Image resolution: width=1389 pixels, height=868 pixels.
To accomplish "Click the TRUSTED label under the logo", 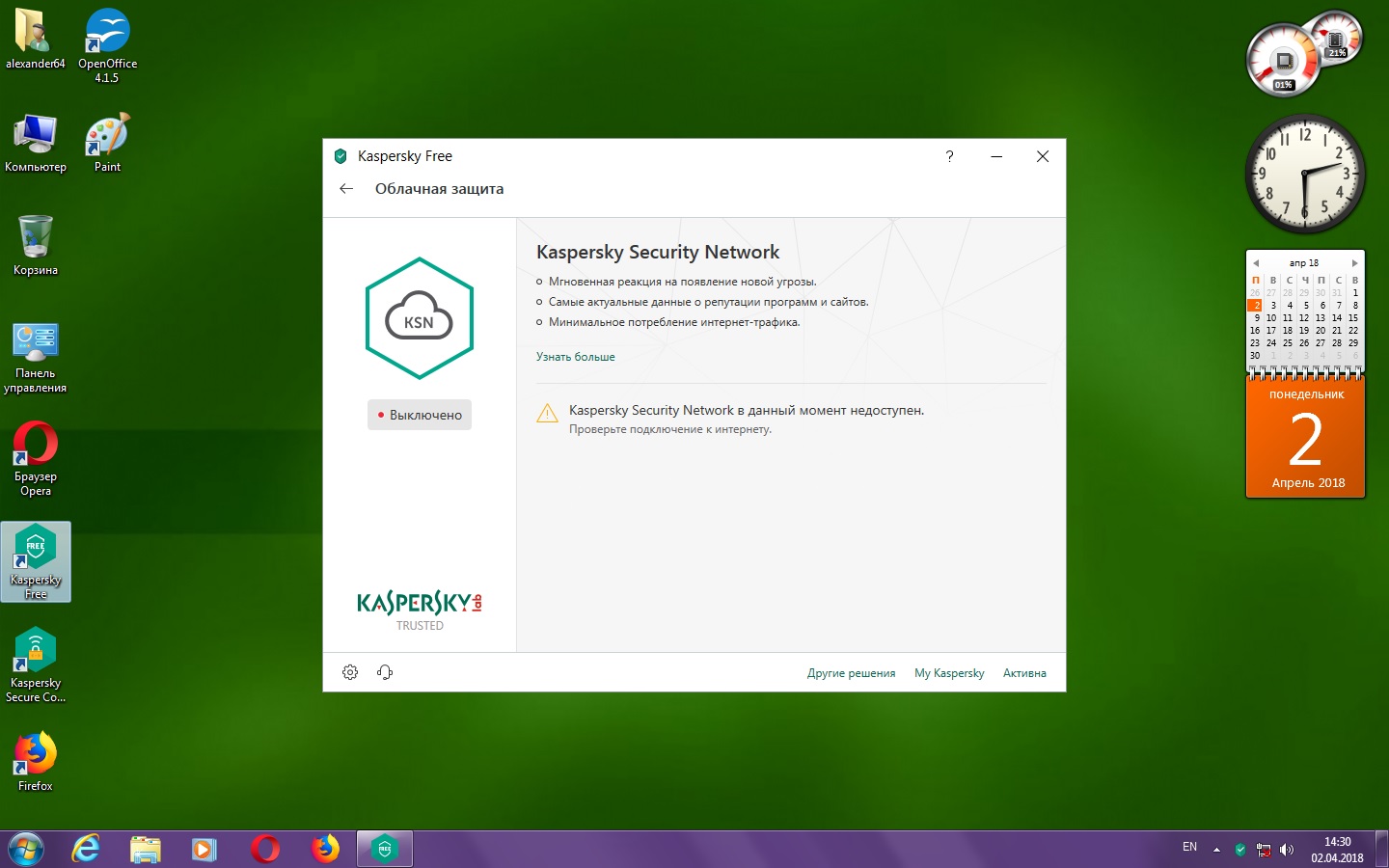I will point(420,626).
